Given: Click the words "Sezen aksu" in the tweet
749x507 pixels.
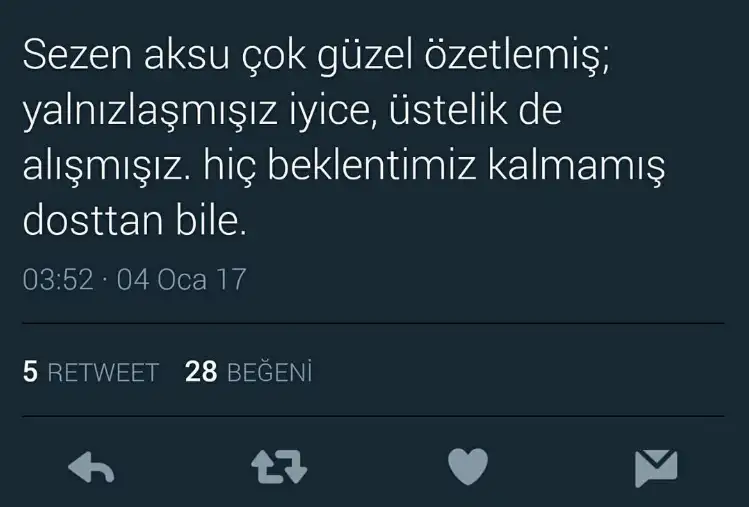Looking at the screenshot, I should coord(126,55).
